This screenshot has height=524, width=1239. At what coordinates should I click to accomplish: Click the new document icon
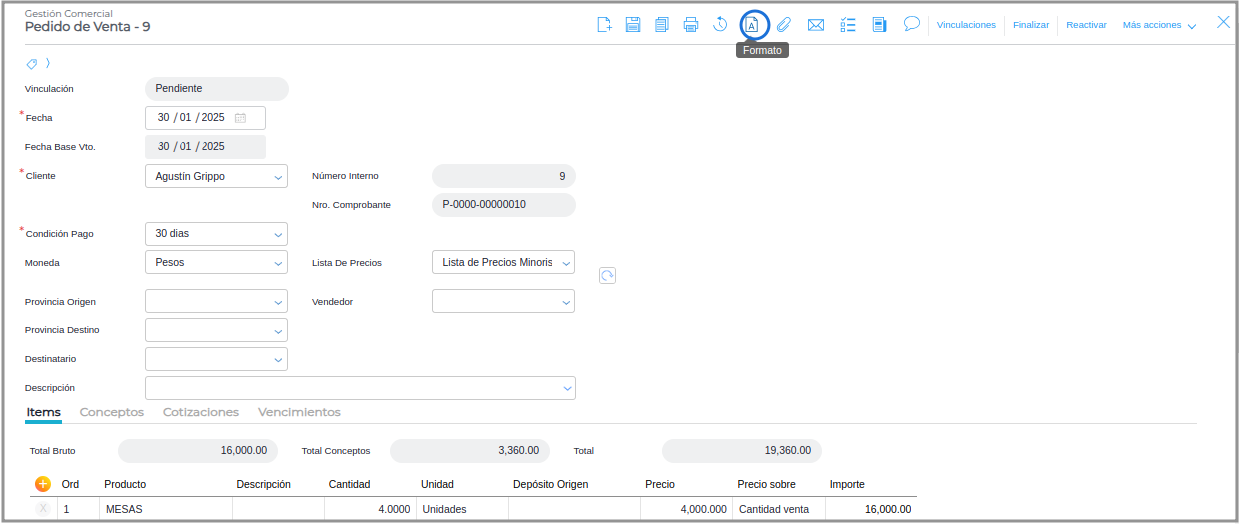(x=604, y=25)
